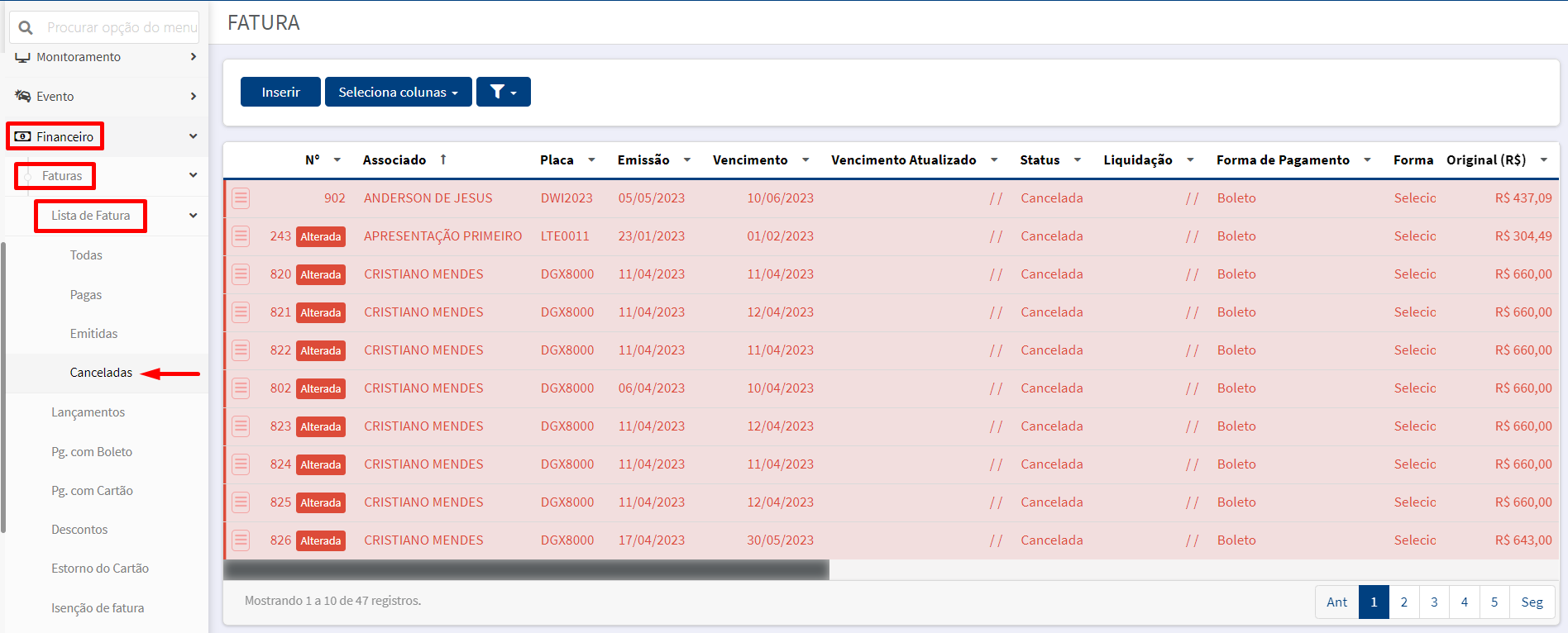The width and height of the screenshot is (1568, 633).
Task: Go to page 2
Action: (x=1404, y=602)
